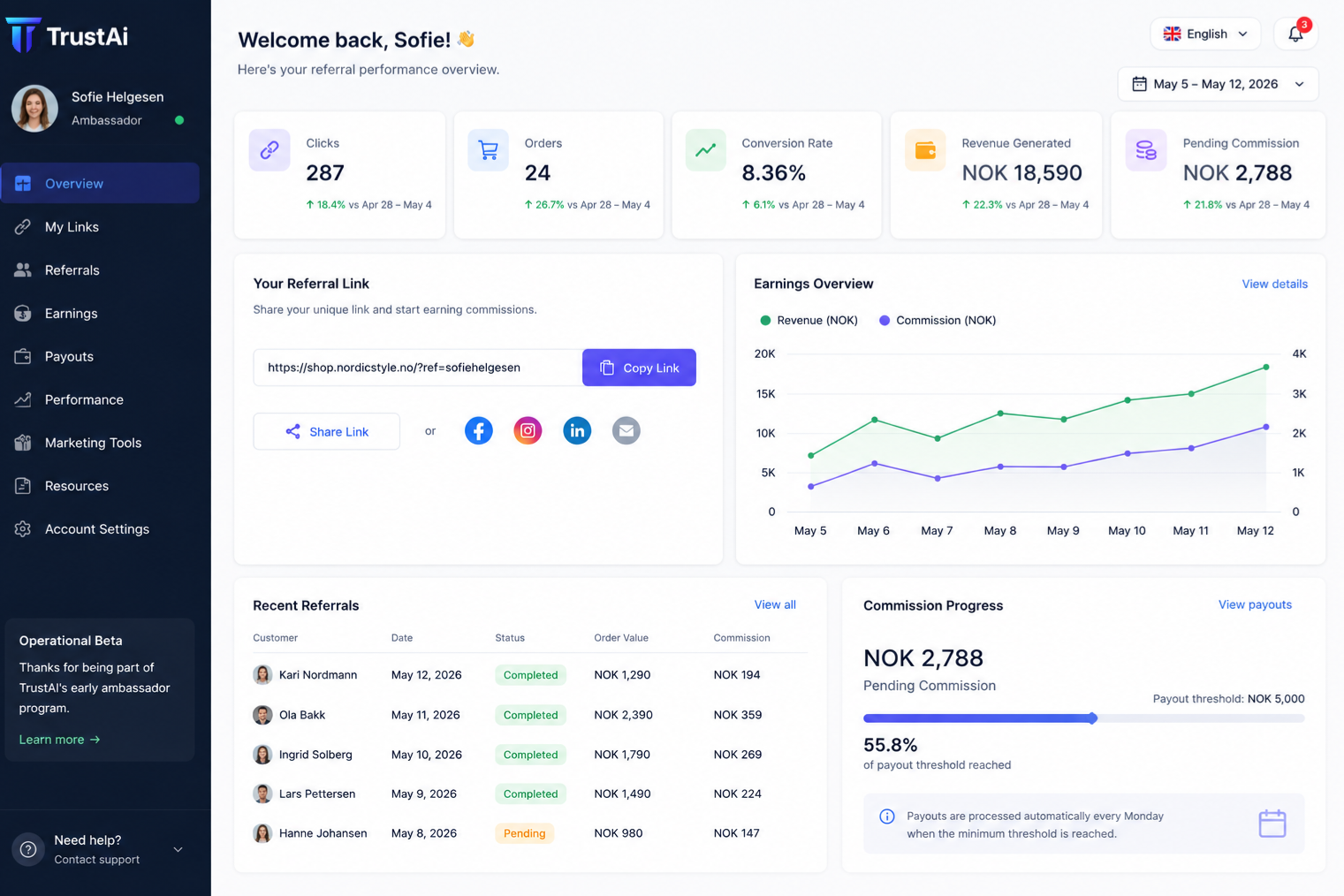Viewport: 1344px width, 896px height.
Task: Click the UK flag language icon
Action: pos(1172,34)
